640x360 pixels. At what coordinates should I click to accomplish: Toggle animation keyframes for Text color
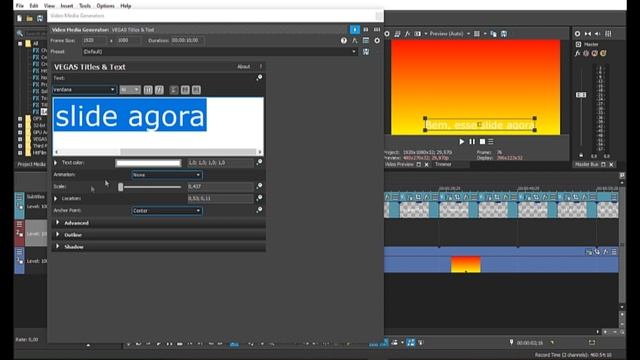pyautogui.click(x=259, y=162)
